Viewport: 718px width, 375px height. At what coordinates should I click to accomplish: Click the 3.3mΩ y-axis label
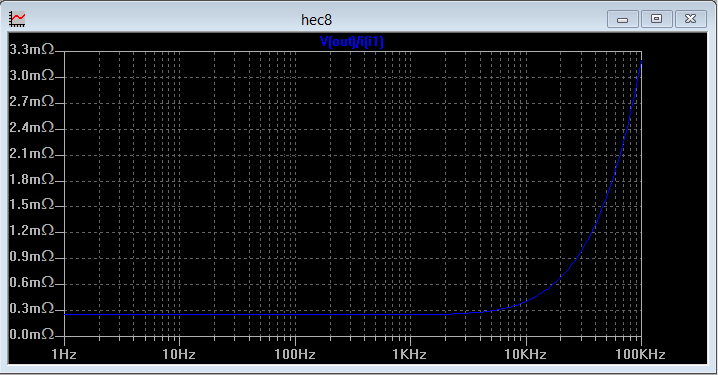pos(32,49)
